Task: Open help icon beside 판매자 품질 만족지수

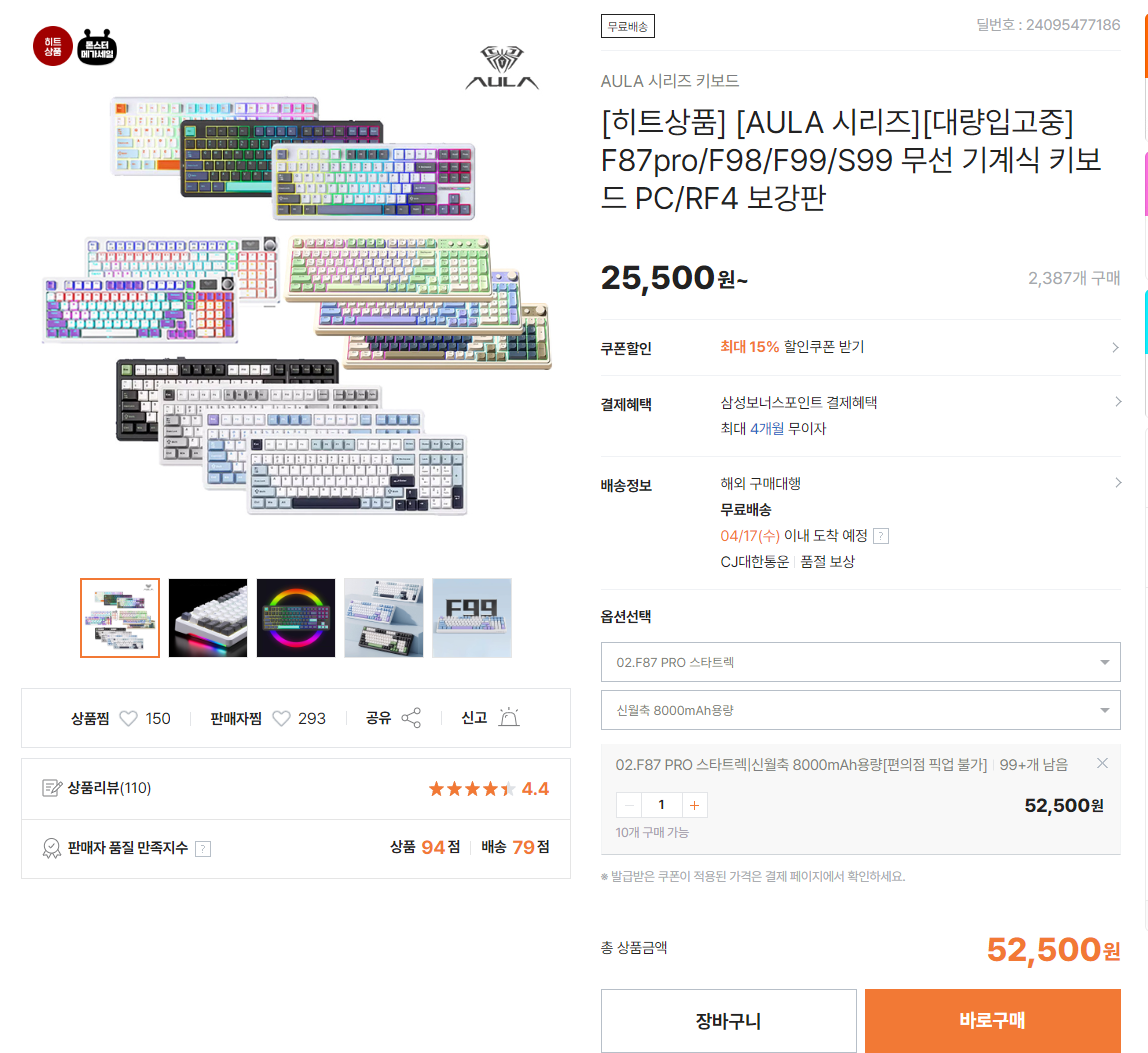Action: click(x=204, y=849)
